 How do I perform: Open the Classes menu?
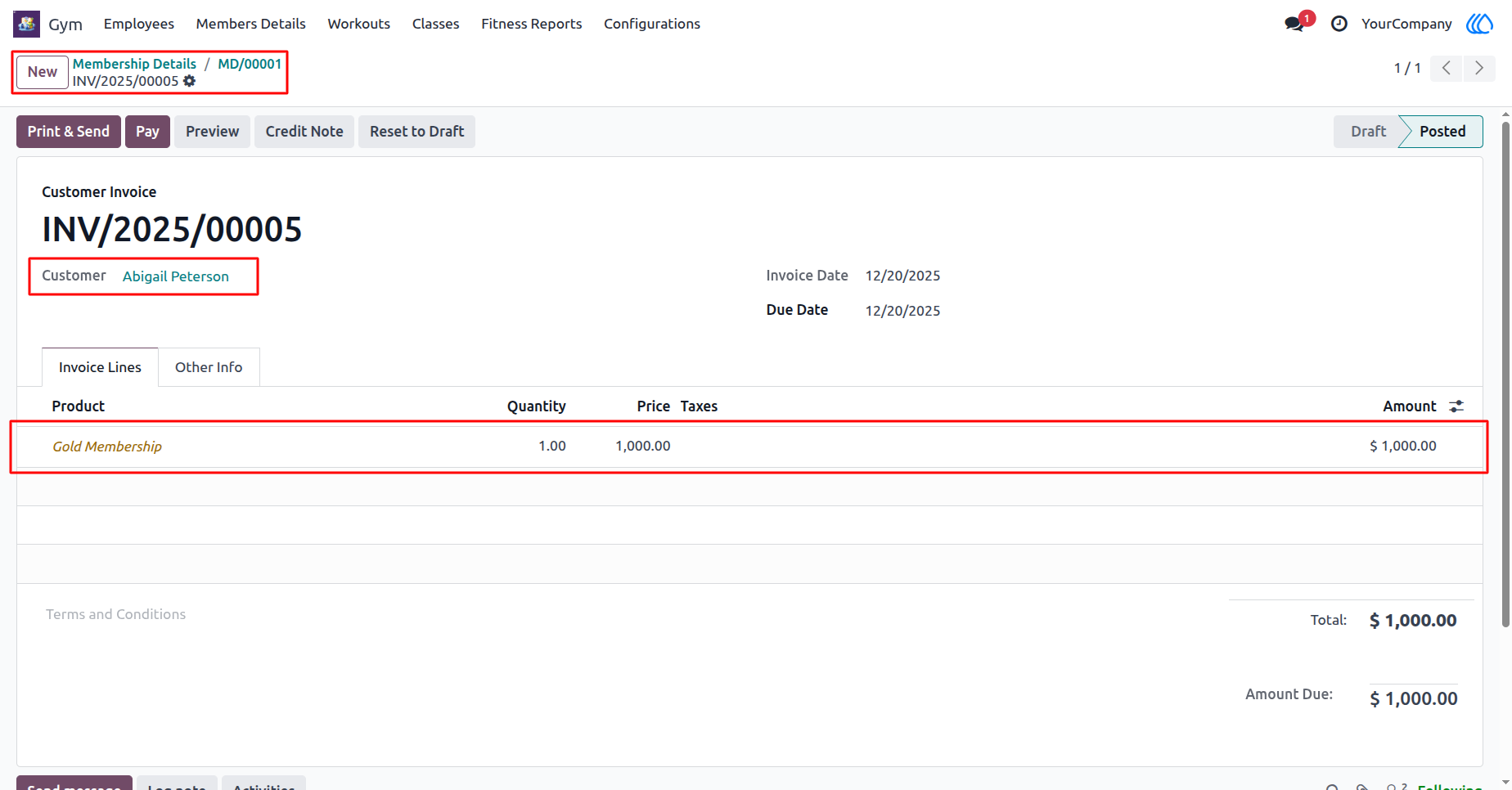(x=436, y=24)
